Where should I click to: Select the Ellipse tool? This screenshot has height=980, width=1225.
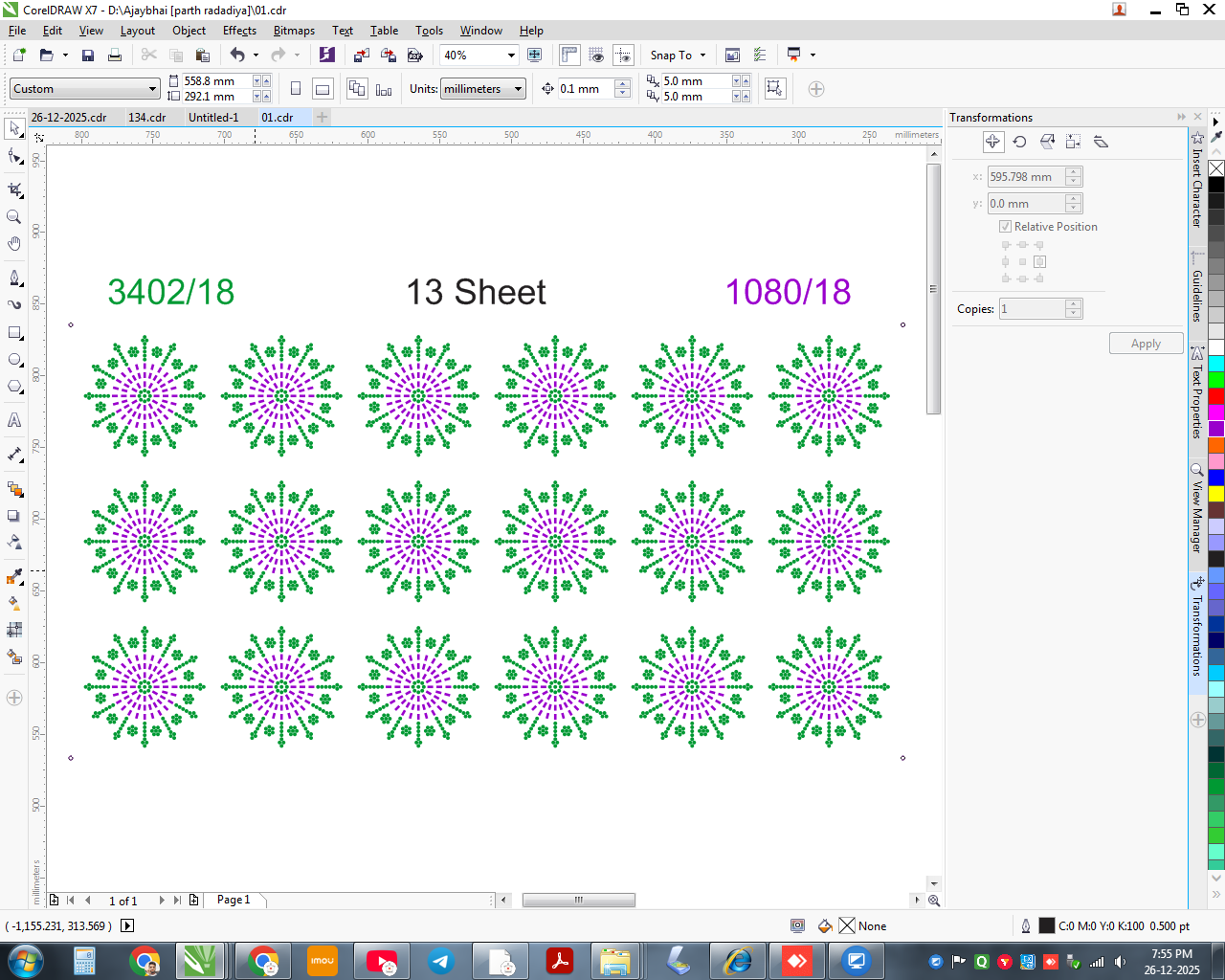point(14,360)
